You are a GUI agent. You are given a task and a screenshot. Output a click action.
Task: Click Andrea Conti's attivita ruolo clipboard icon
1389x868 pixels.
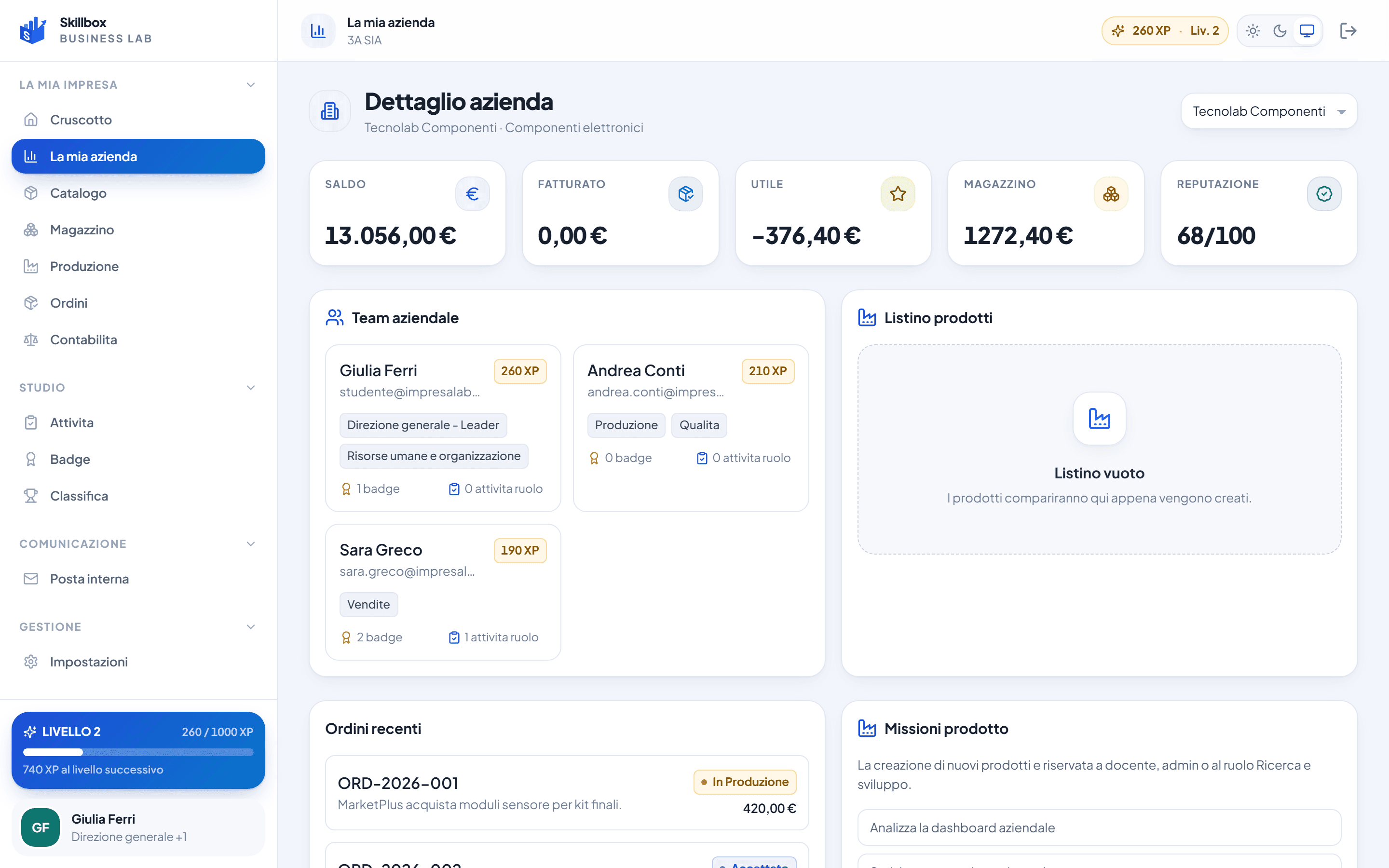point(702,458)
